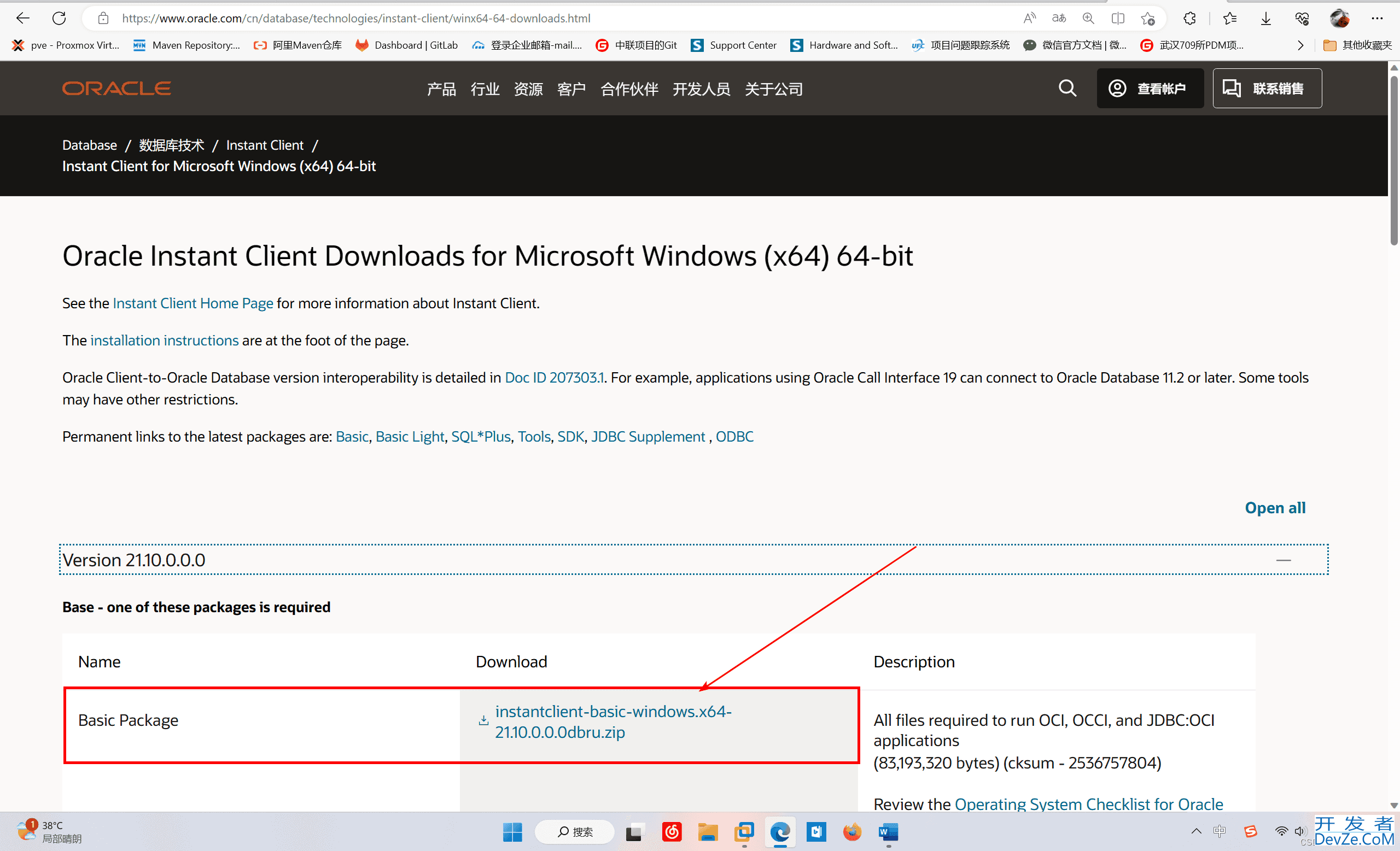The width and height of the screenshot is (1400, 851).
Task: Open File Explorer from the taskbar
Action: [x=708, y=832]
